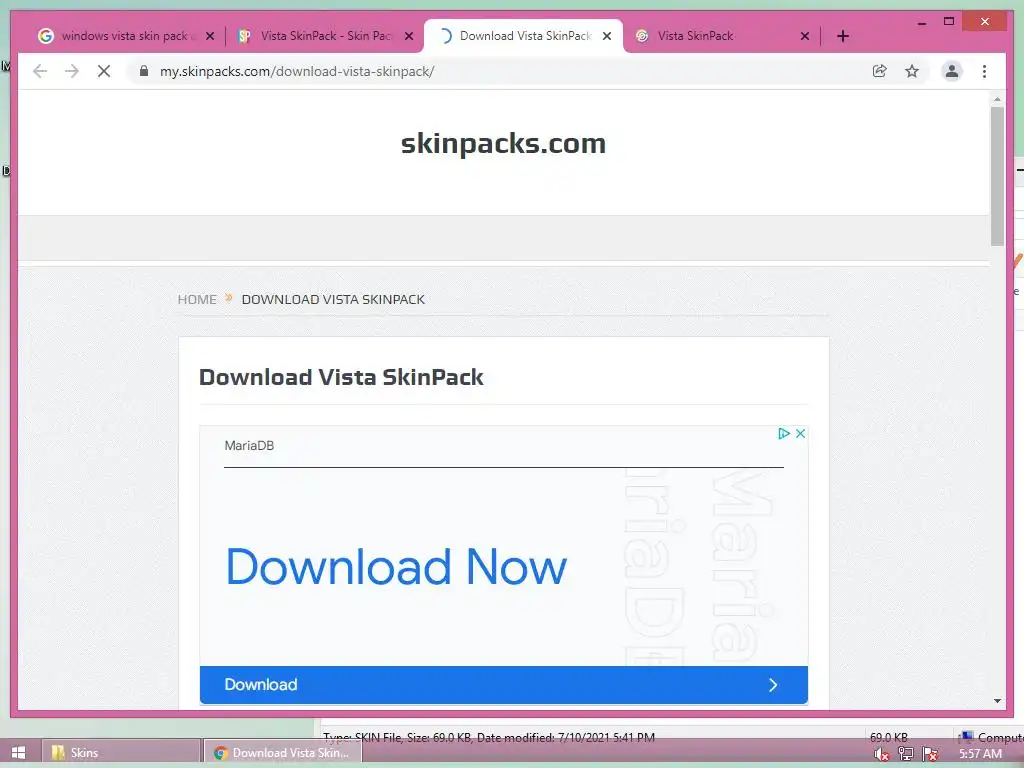1024x768 pixels.
Task: Stop loading the page with X button
Action: click(x=104, y=71)
